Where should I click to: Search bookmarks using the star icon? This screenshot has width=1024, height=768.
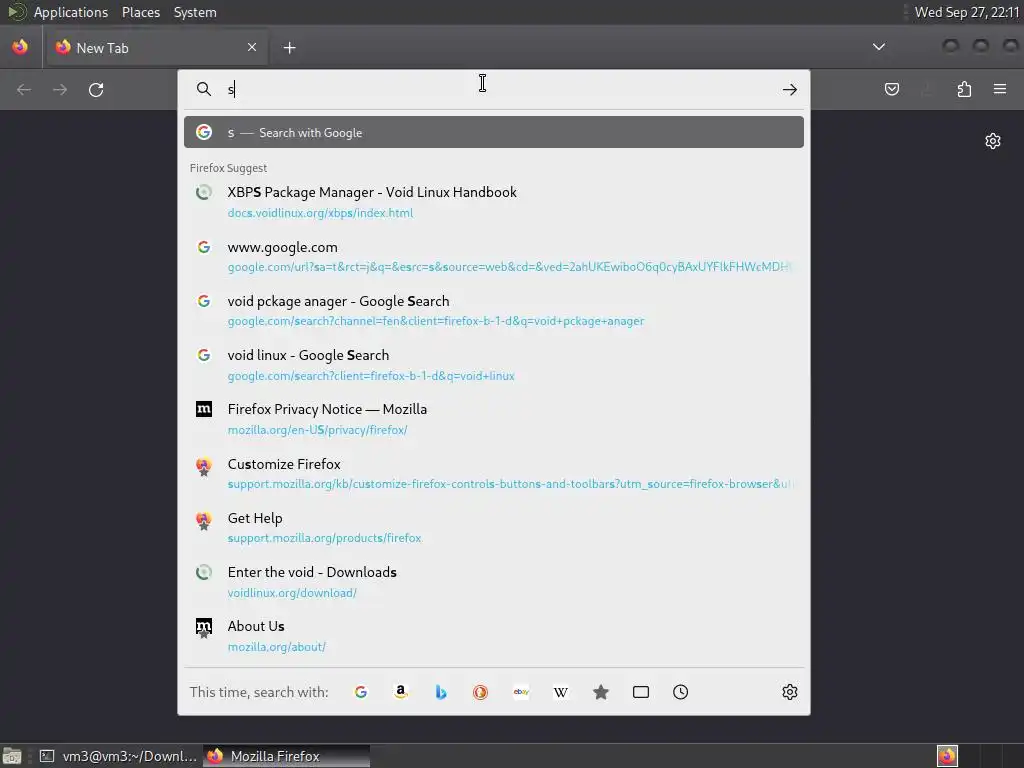601,692
